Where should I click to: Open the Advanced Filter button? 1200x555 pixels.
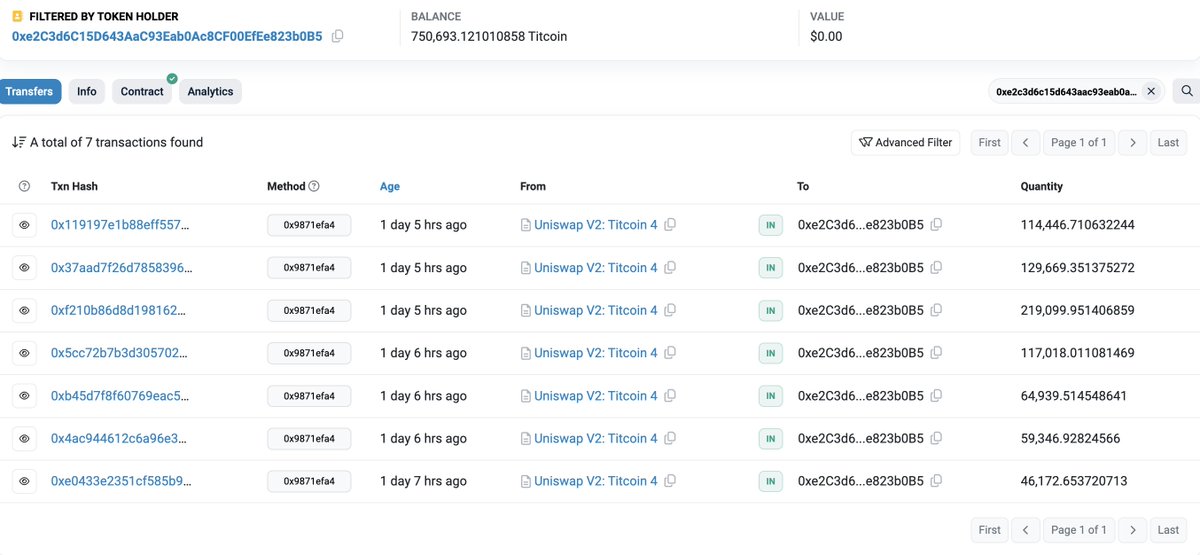(x=906, y=142)
